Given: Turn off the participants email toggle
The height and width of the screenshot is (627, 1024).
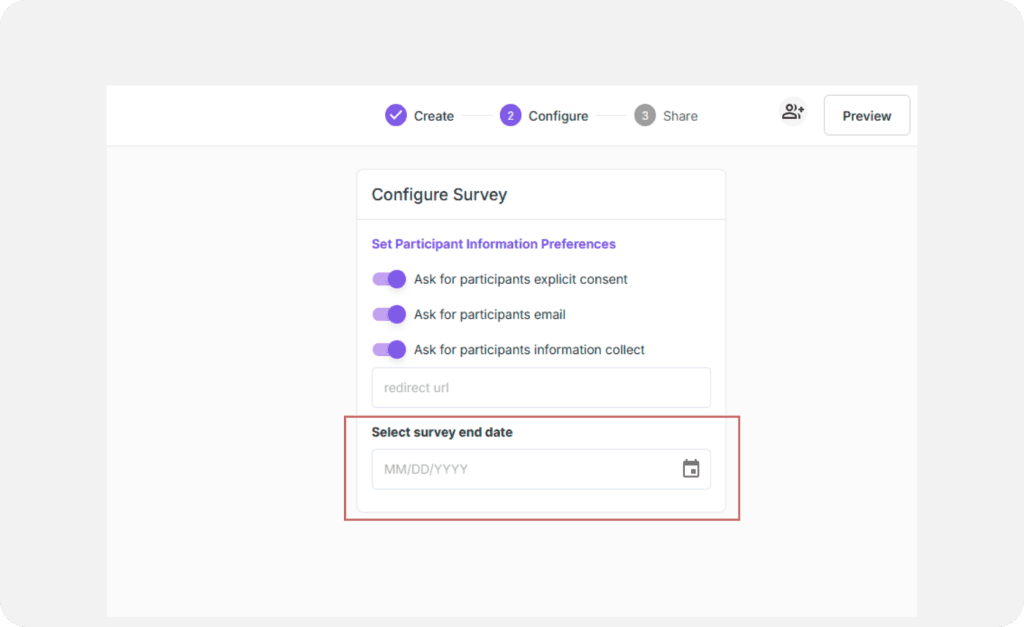Looking at the screenshot, I should coord(389,314).
